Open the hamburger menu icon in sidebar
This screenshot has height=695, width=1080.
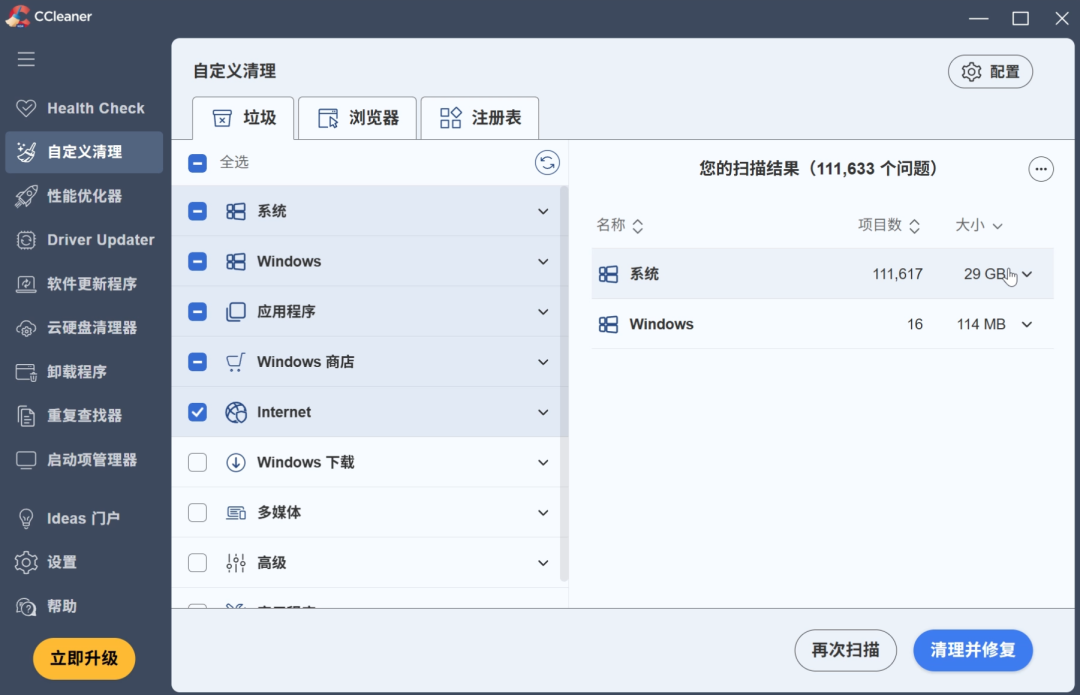(26, 59)
